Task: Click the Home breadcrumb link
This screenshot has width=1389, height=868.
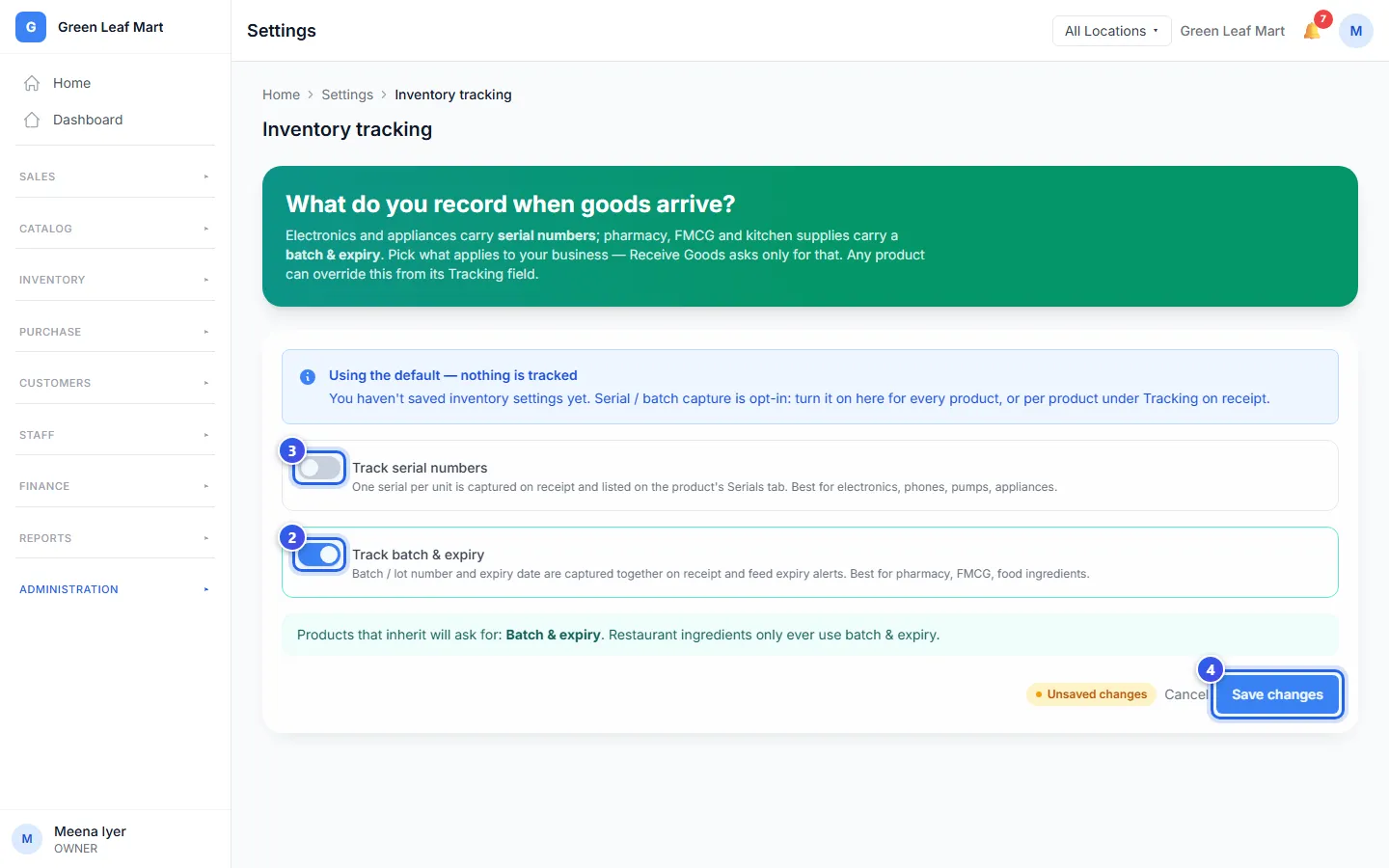Action: [x=281, y=95]
